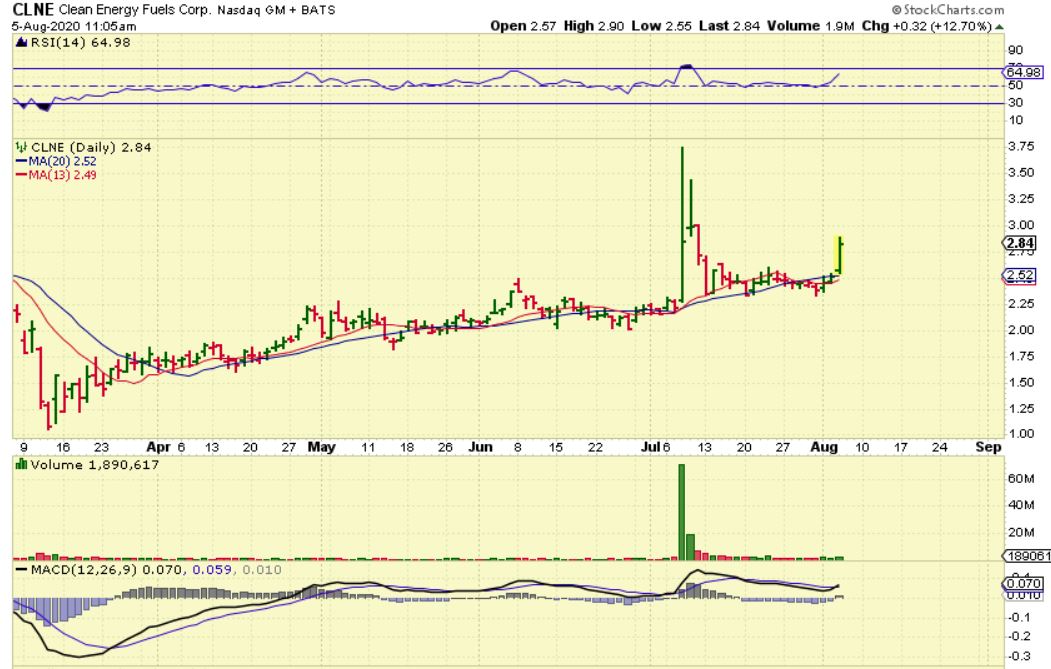Click the July price spike bar near 3.75
1051x669 pixels.
point(682,225)
